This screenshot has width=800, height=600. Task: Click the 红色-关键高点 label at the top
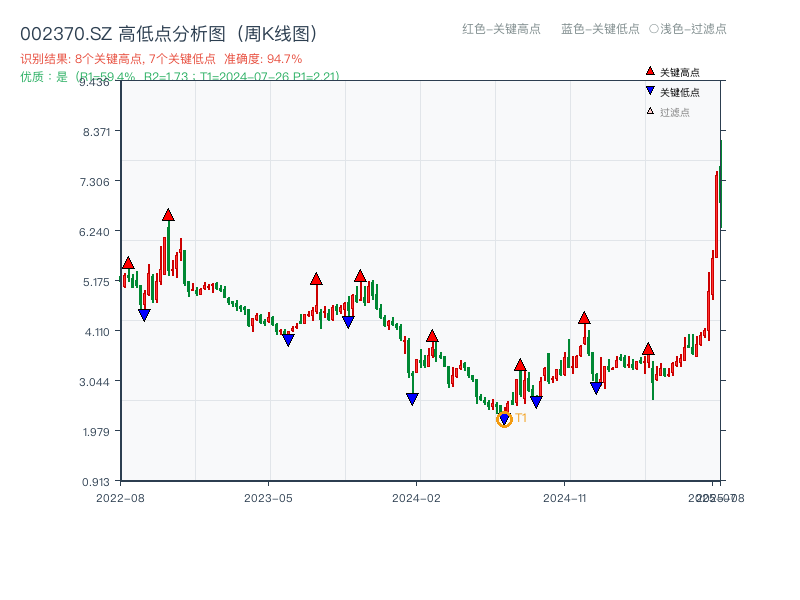tap(501, 29)
